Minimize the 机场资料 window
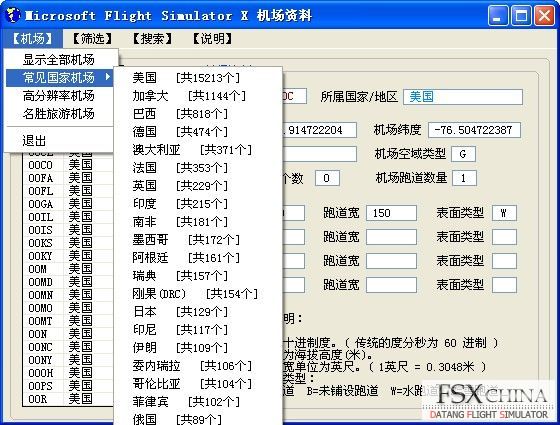 tap(498, 16)
